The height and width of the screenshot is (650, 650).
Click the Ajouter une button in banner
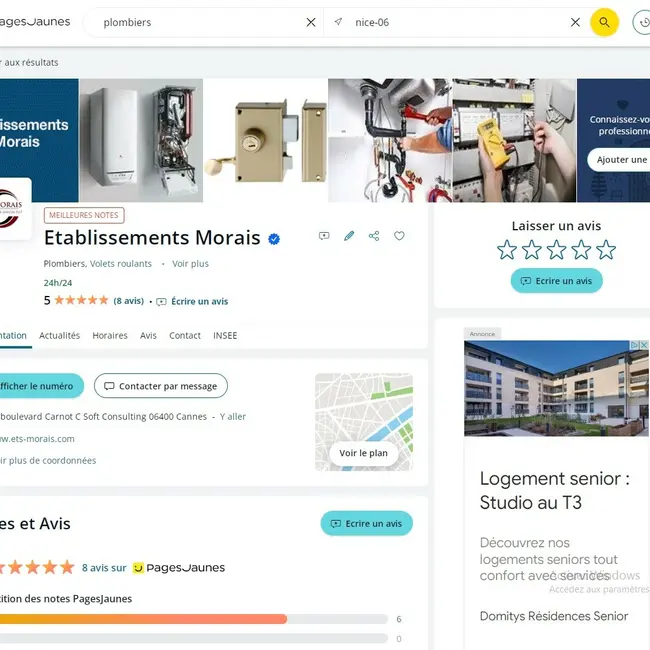point(619,160)
